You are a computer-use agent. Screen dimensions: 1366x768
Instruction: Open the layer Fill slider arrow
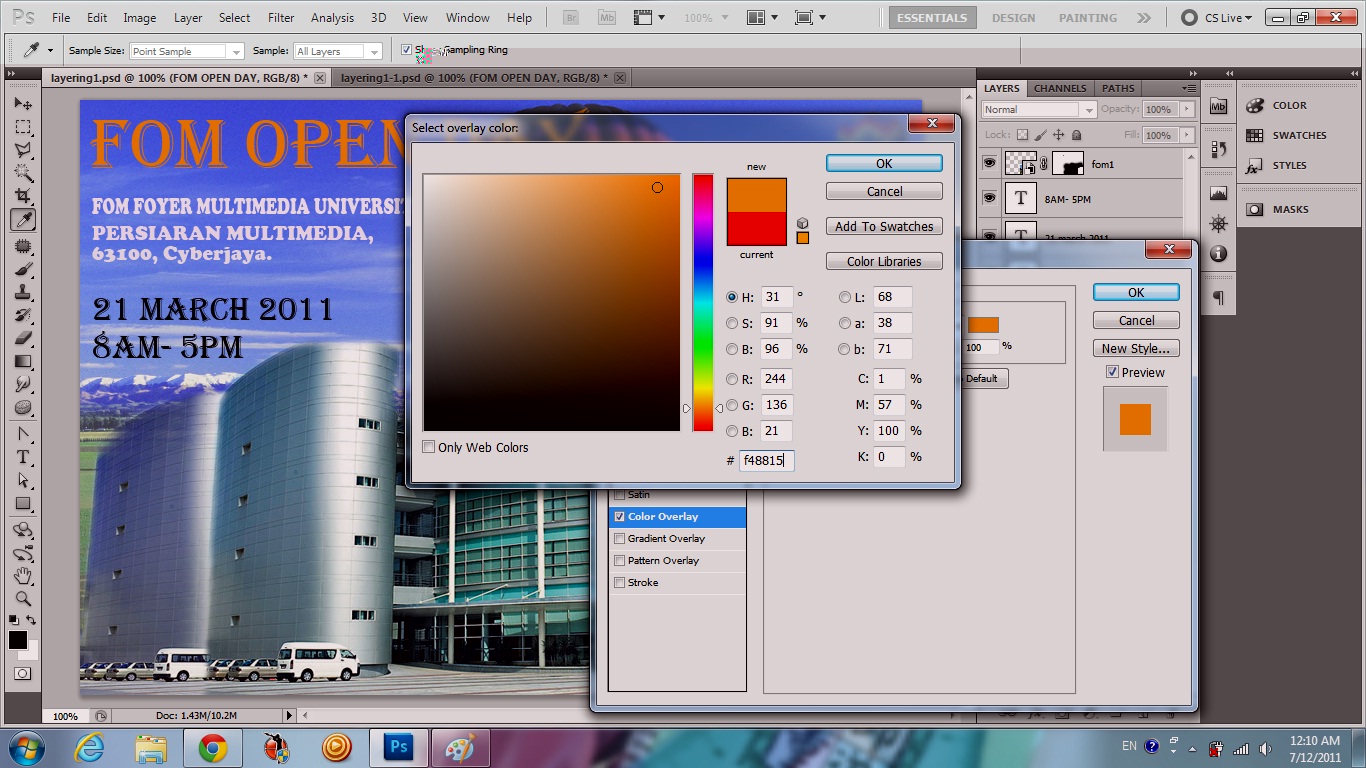point(1187,135)
